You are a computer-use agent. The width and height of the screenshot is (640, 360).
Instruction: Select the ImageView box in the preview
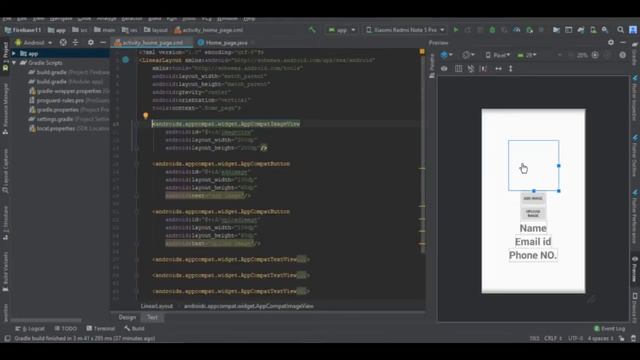point(533,165)
